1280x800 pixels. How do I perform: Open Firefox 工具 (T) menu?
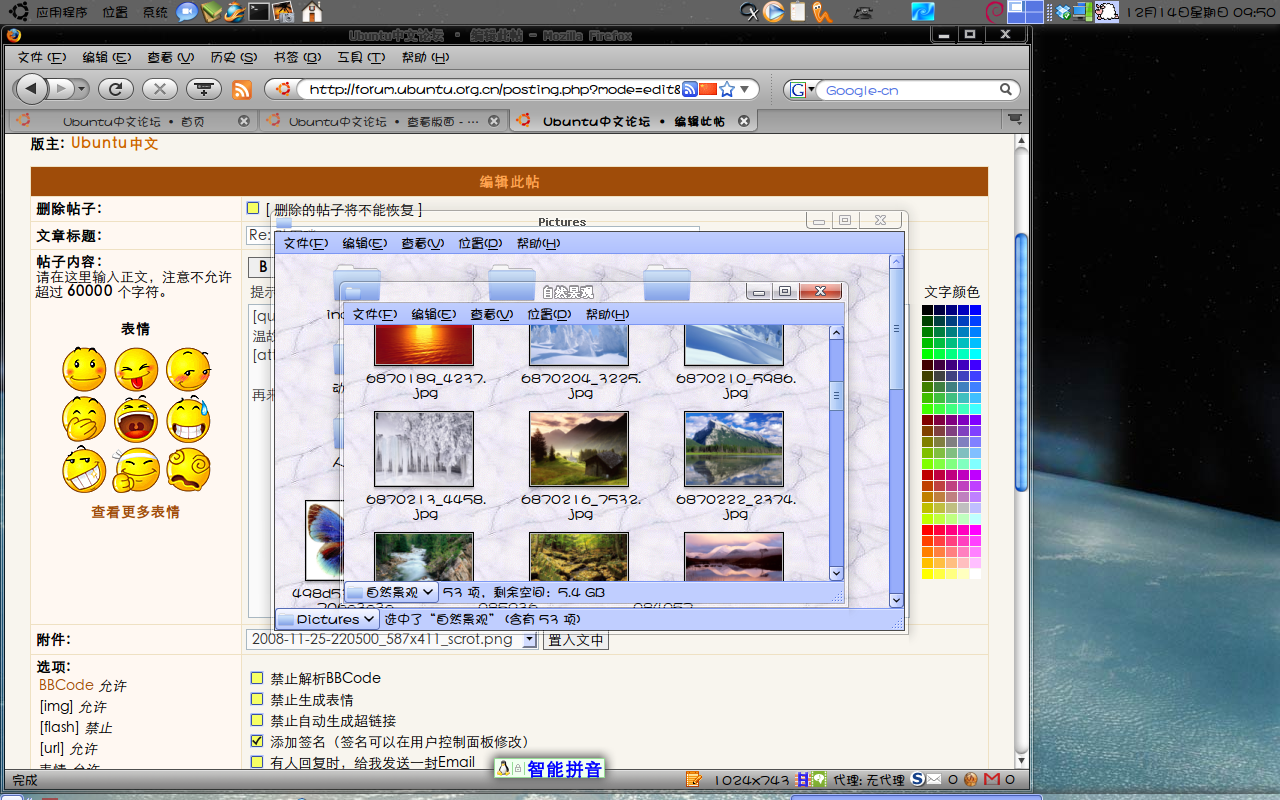pyautogui.click(x=361, y=57)
